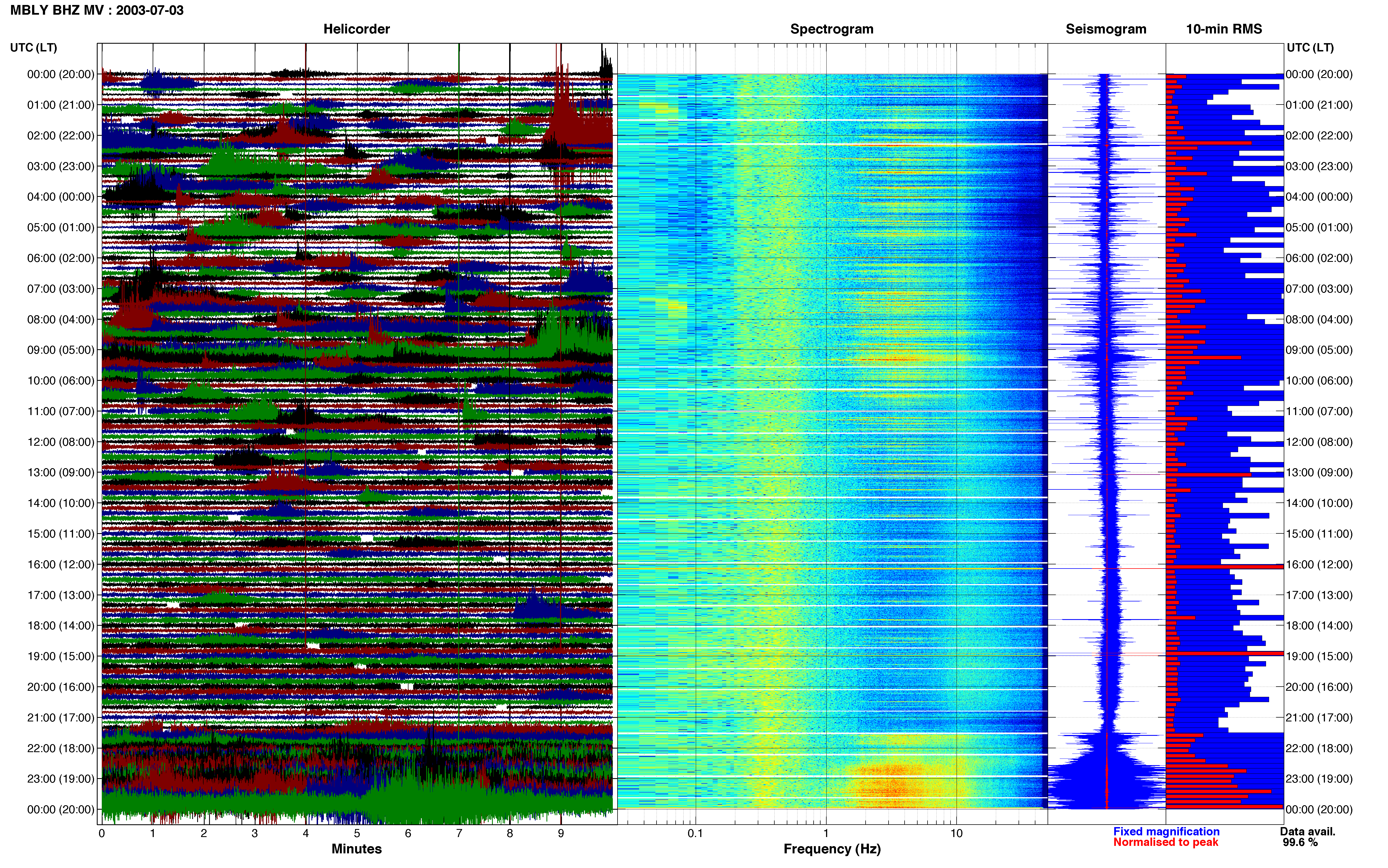Click minute tick "6" under the helicorder
The image size is (1388, 868).
click(408, 833)
